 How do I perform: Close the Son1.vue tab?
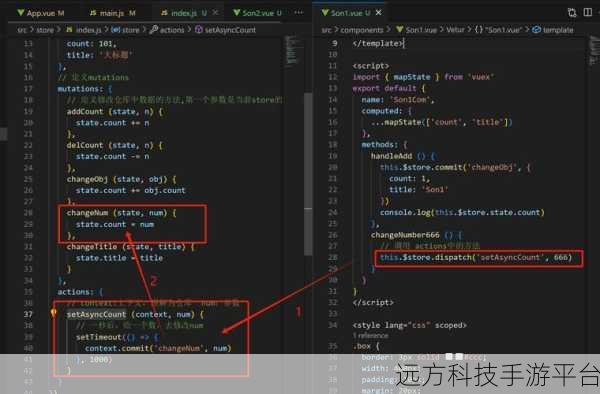click(378, 13)
